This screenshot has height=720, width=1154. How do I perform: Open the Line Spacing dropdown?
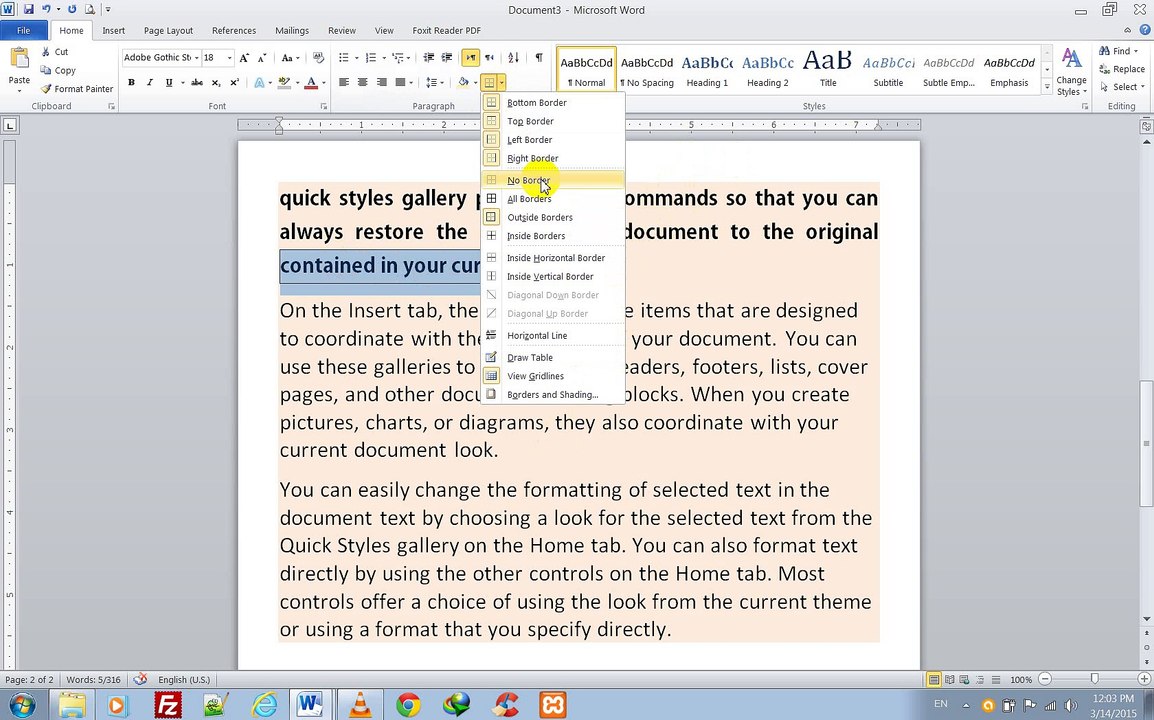coord(434,82)
